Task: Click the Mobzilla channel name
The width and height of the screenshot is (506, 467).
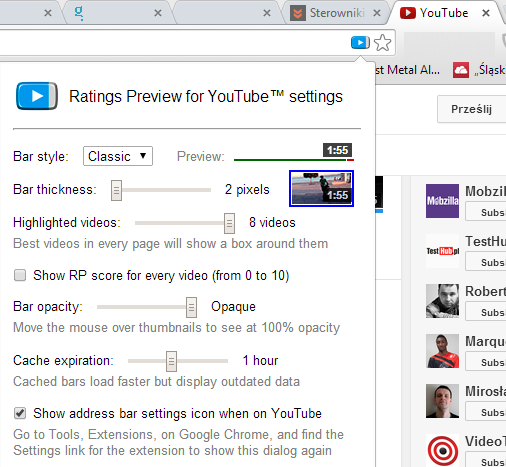Action: (486, 191)
